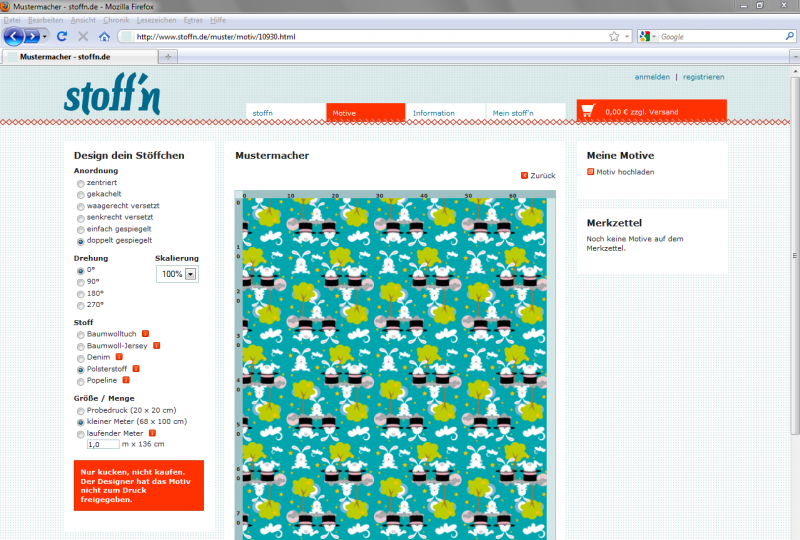Switch to the Motive site tab
The height and width of the screenshot is (540, 800).
366,112
